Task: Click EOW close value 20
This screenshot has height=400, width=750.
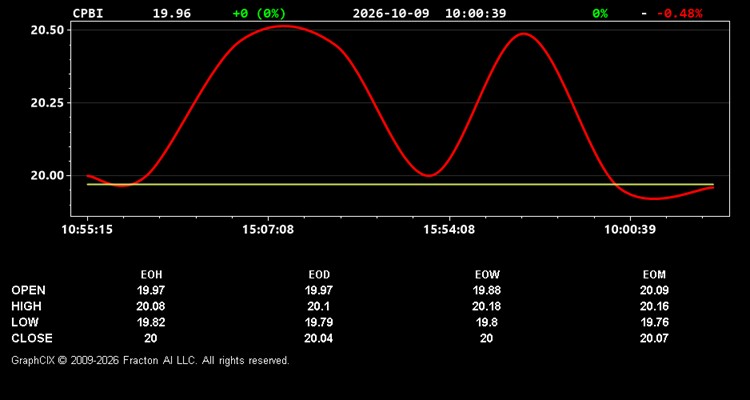Action: pyautogui.click(x=486, y=338)
